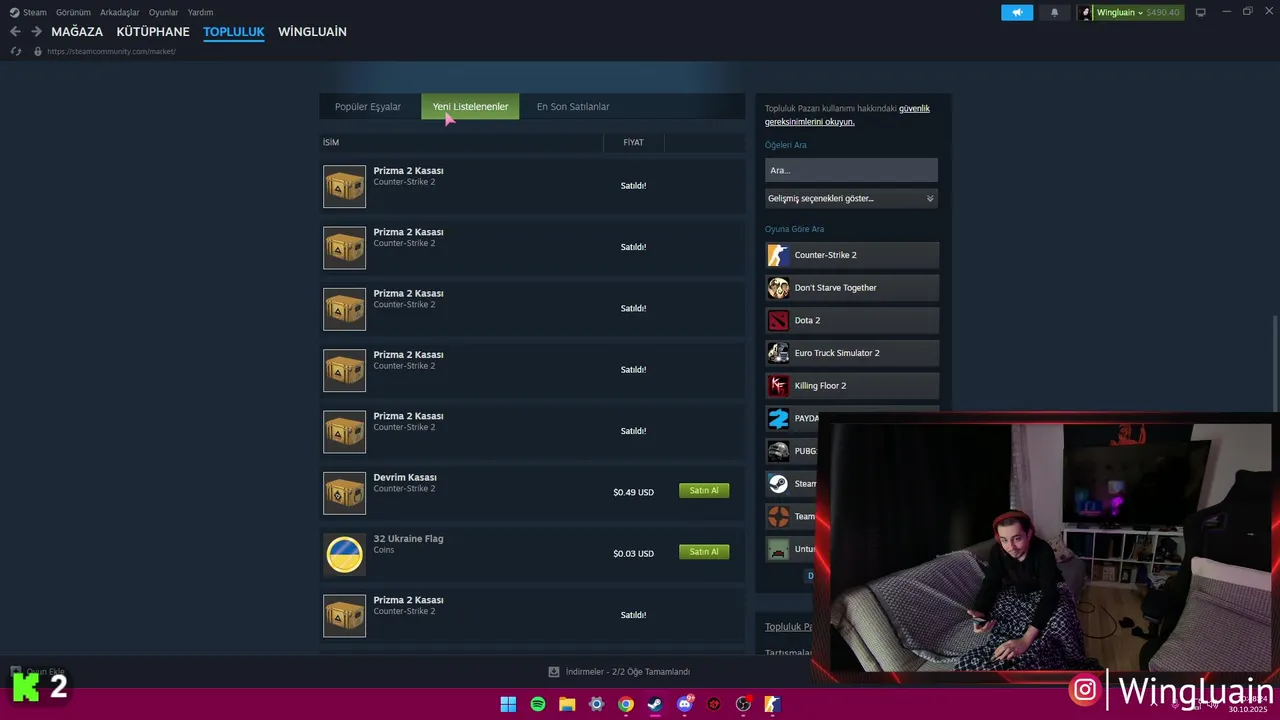Click the FİYAT column header
The image size is (1280, 720).
coord(633,143)
